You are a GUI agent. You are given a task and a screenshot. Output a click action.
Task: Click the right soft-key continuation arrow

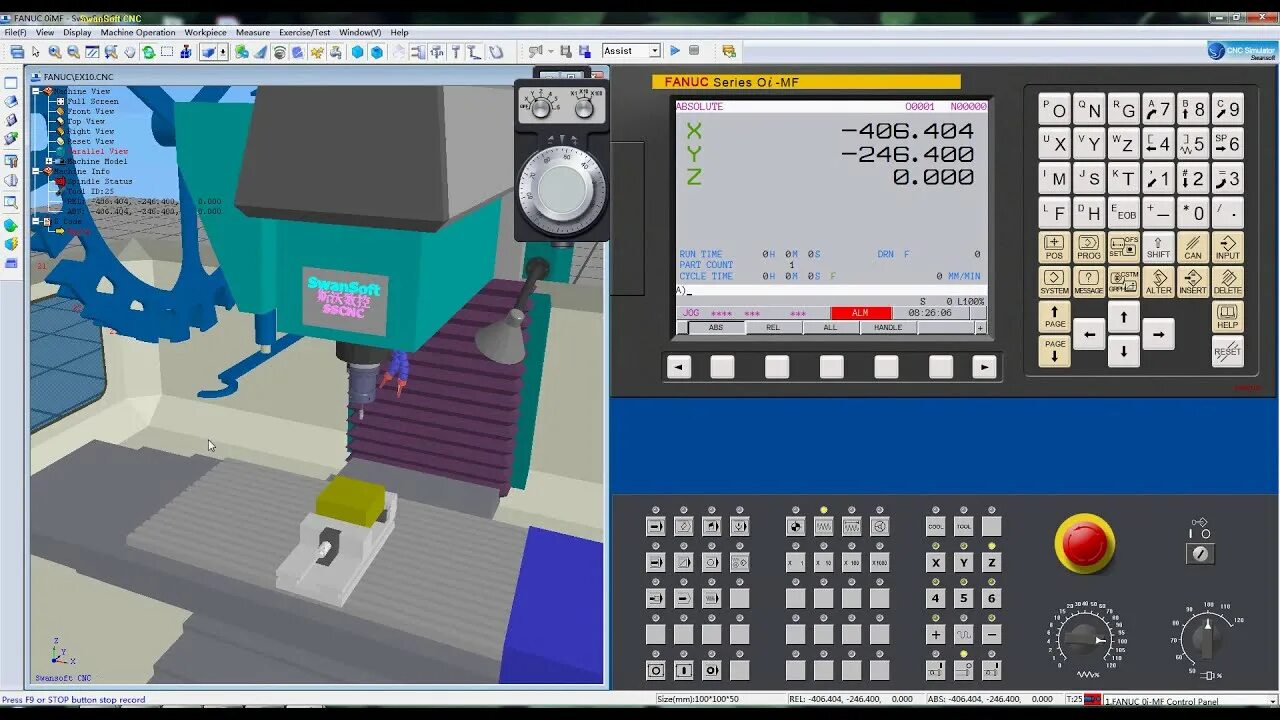tap(984, 367)
